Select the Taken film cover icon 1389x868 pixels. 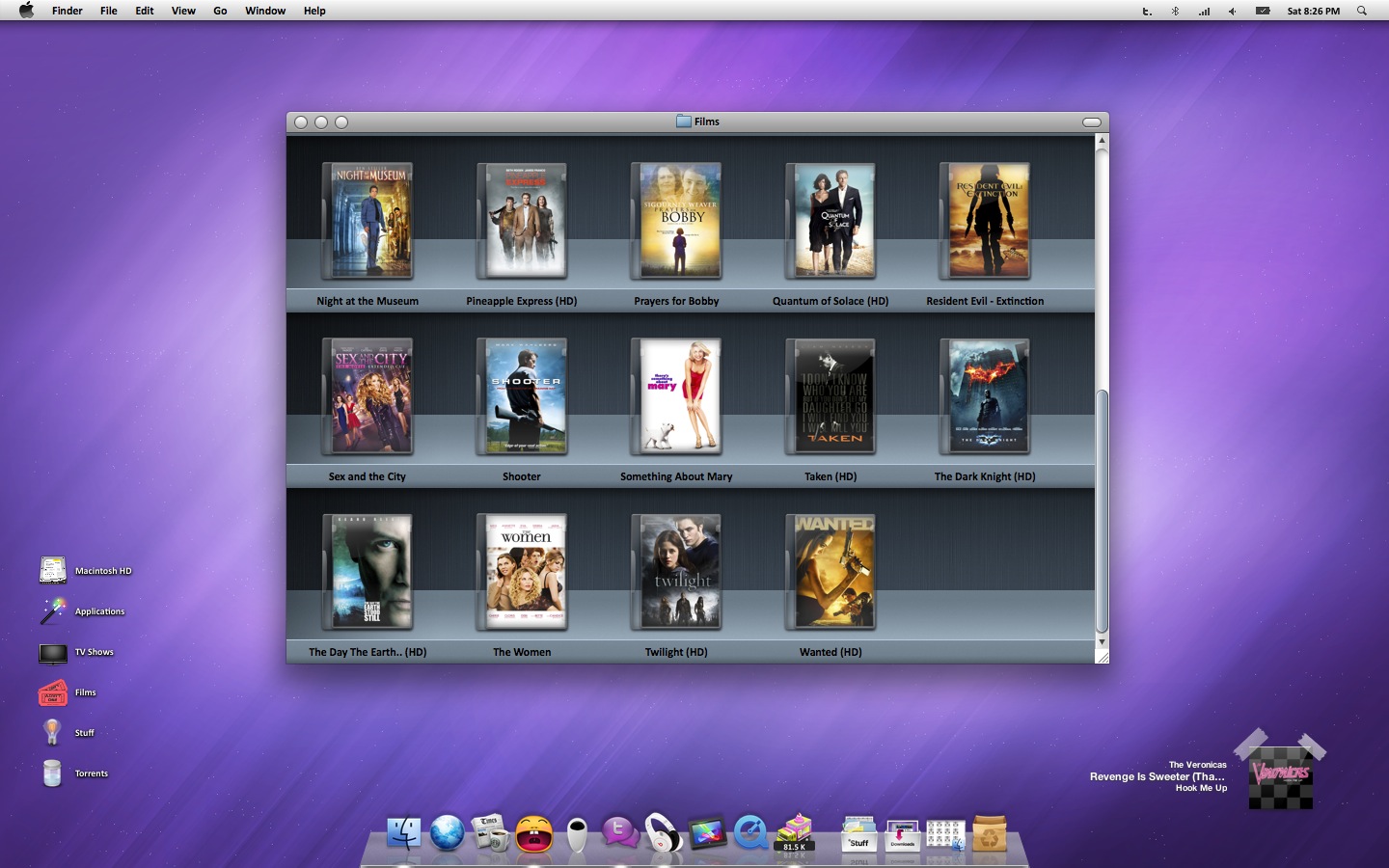tap(831, 396)
